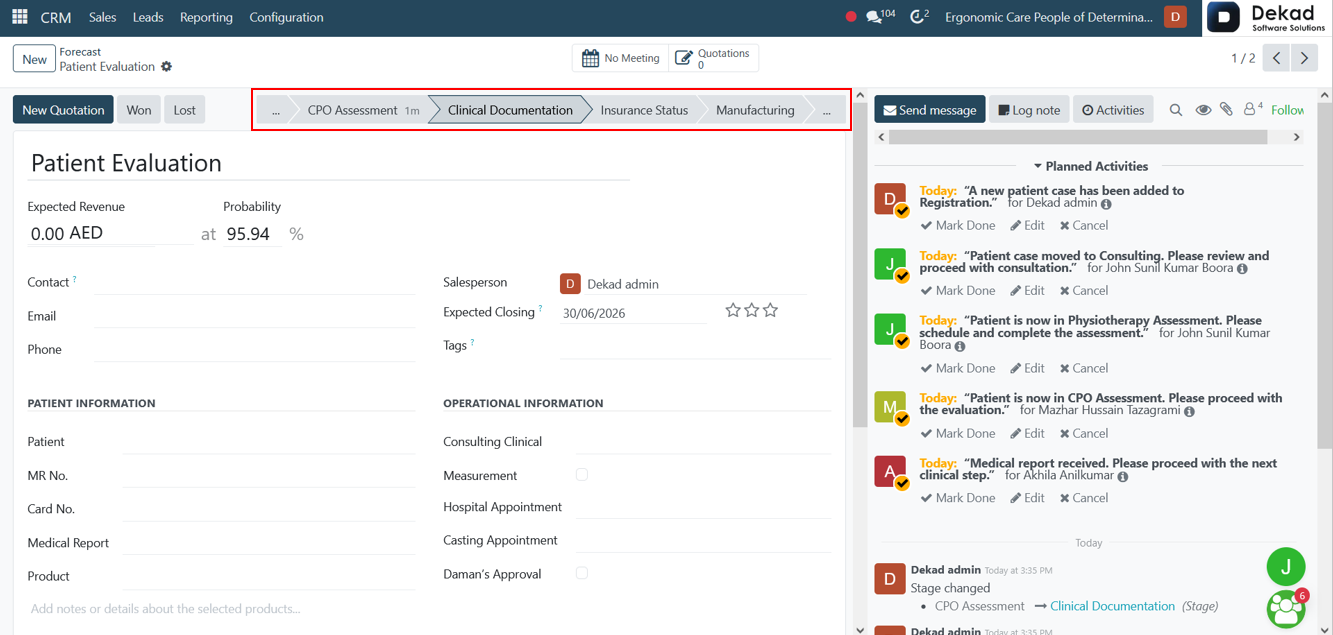Click the red recording status dot

851,17
